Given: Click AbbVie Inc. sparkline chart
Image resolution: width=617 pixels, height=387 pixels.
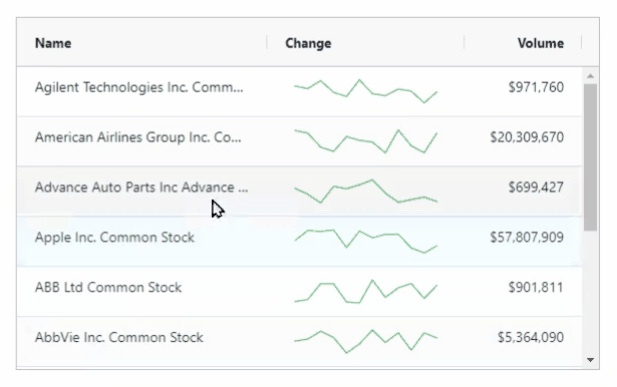Looking at the screenshot, I should click(x=366, y=341).
